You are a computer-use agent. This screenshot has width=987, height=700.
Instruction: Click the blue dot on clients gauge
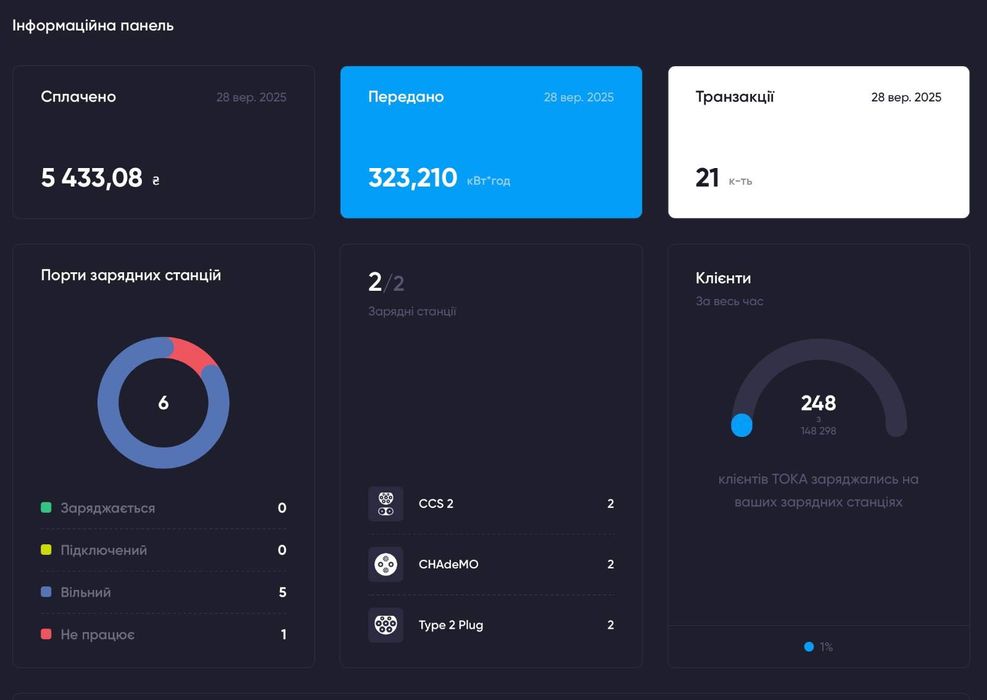(x=742, y=425)
